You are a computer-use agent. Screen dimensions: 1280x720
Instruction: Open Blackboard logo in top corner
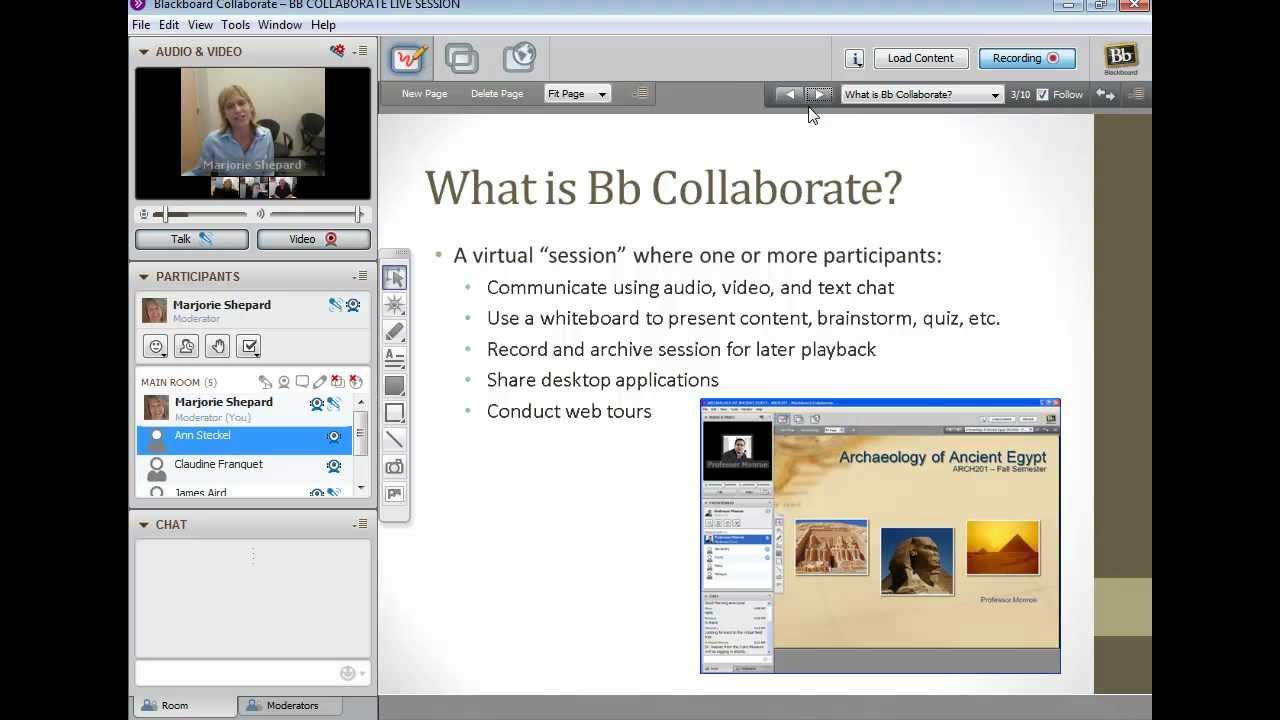1120,58
